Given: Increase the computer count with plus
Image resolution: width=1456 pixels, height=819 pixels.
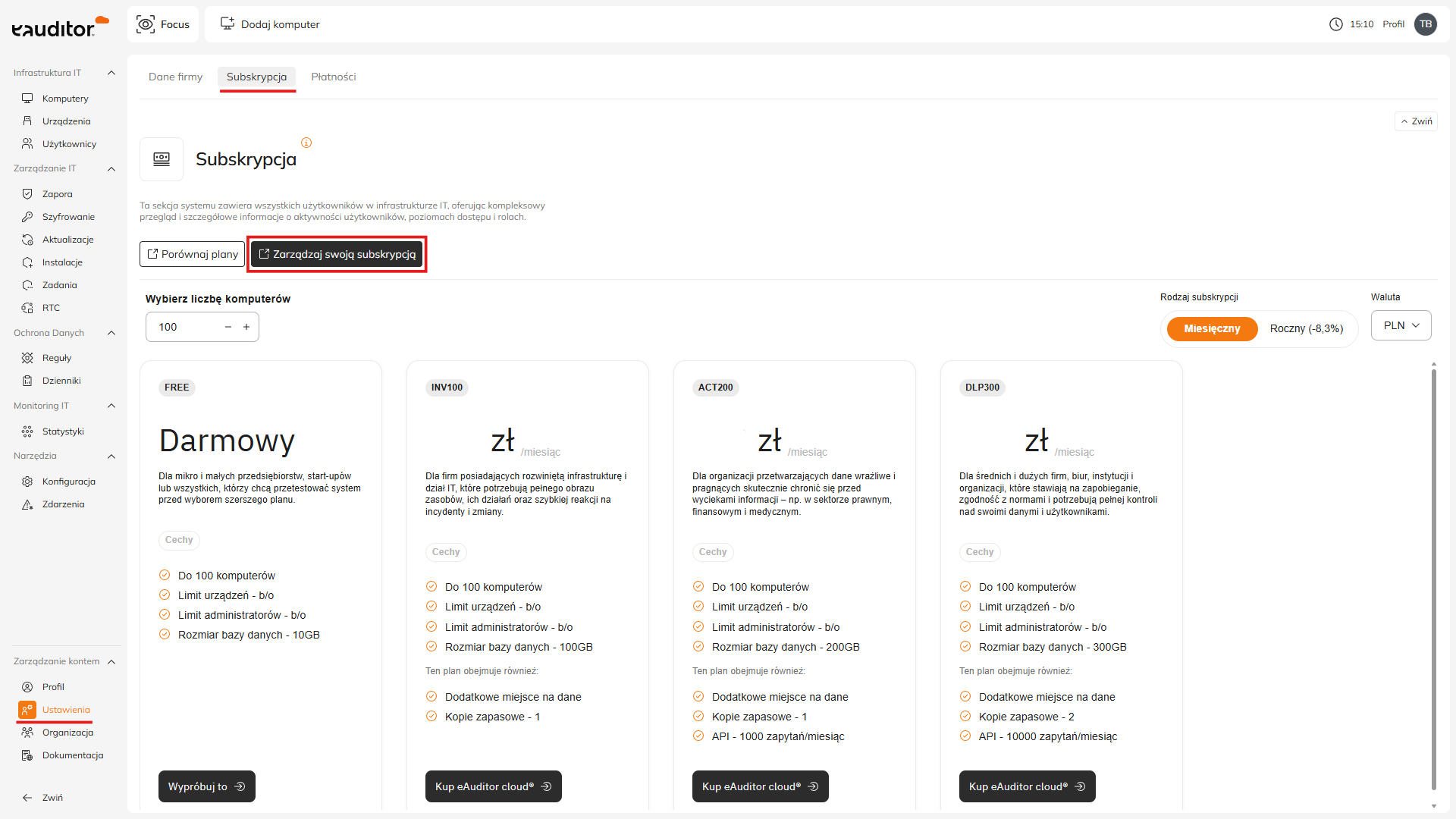Looking at the screenshot, I should [246, 327].
